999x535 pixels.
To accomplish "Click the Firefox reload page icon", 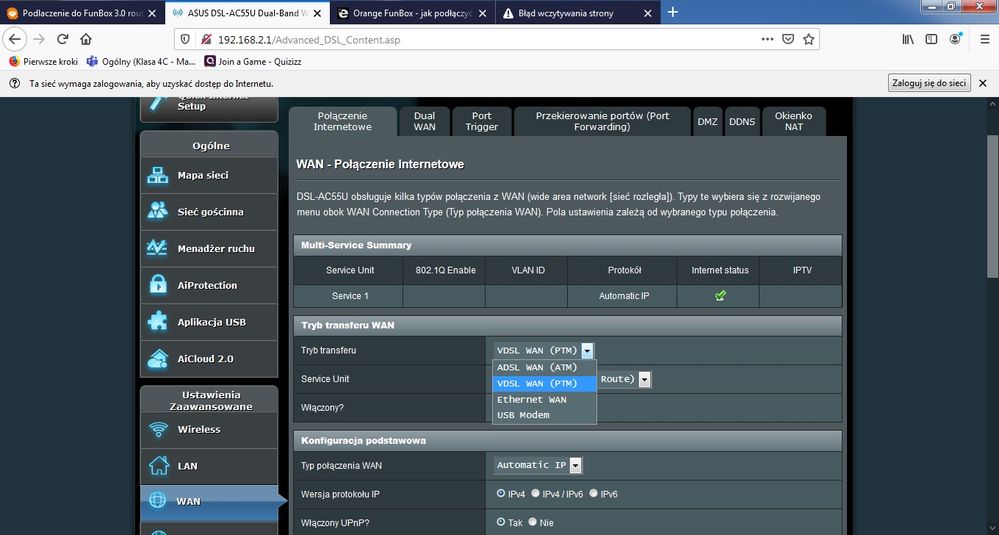I will 62,39.
